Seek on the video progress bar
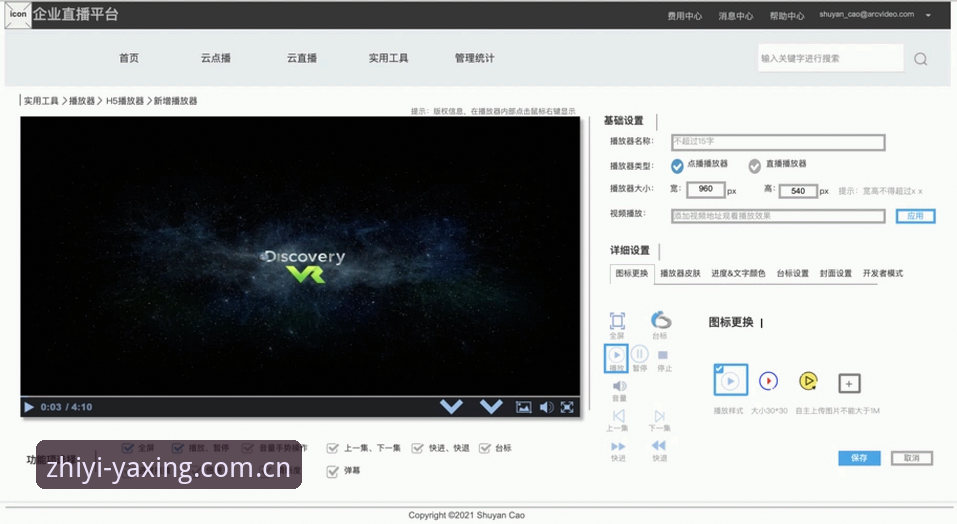957x524 pixels. (300, 397)
